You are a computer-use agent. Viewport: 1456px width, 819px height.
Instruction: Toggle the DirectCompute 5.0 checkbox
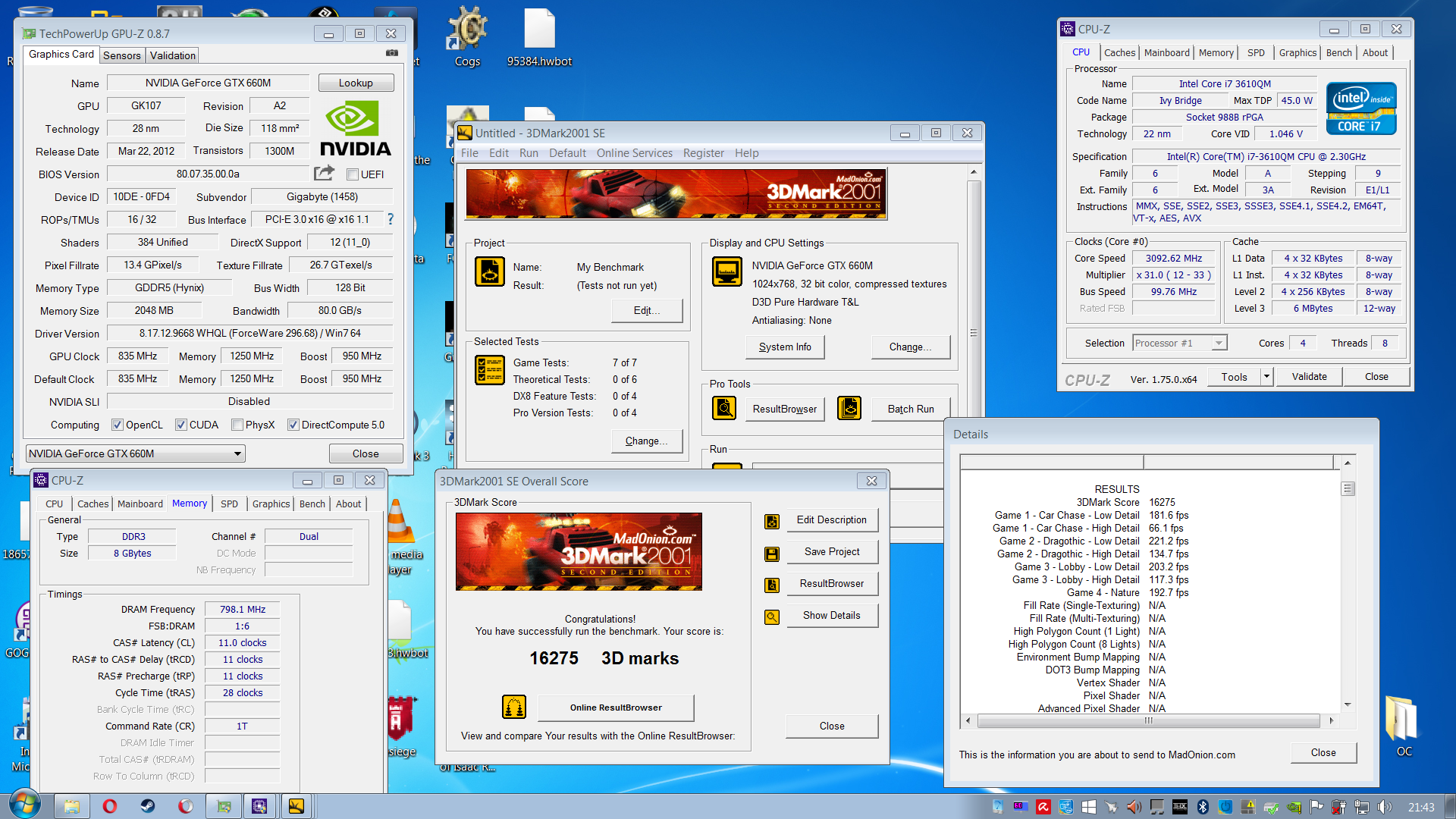pyautogui.click(x=293, y=425)
